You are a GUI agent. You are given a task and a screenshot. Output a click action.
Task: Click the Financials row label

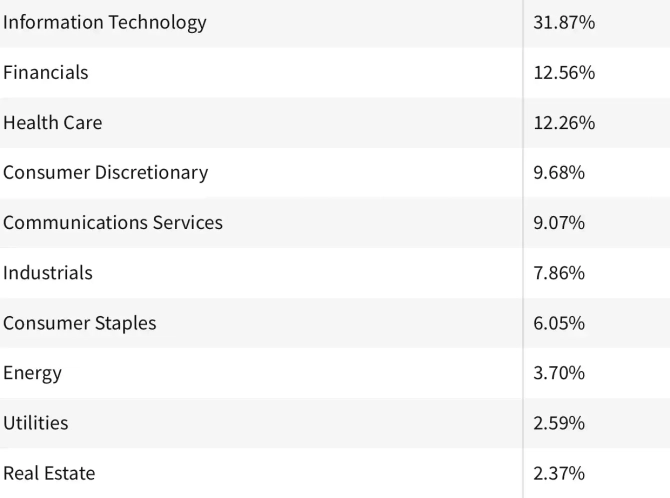[x=46, y=72]
